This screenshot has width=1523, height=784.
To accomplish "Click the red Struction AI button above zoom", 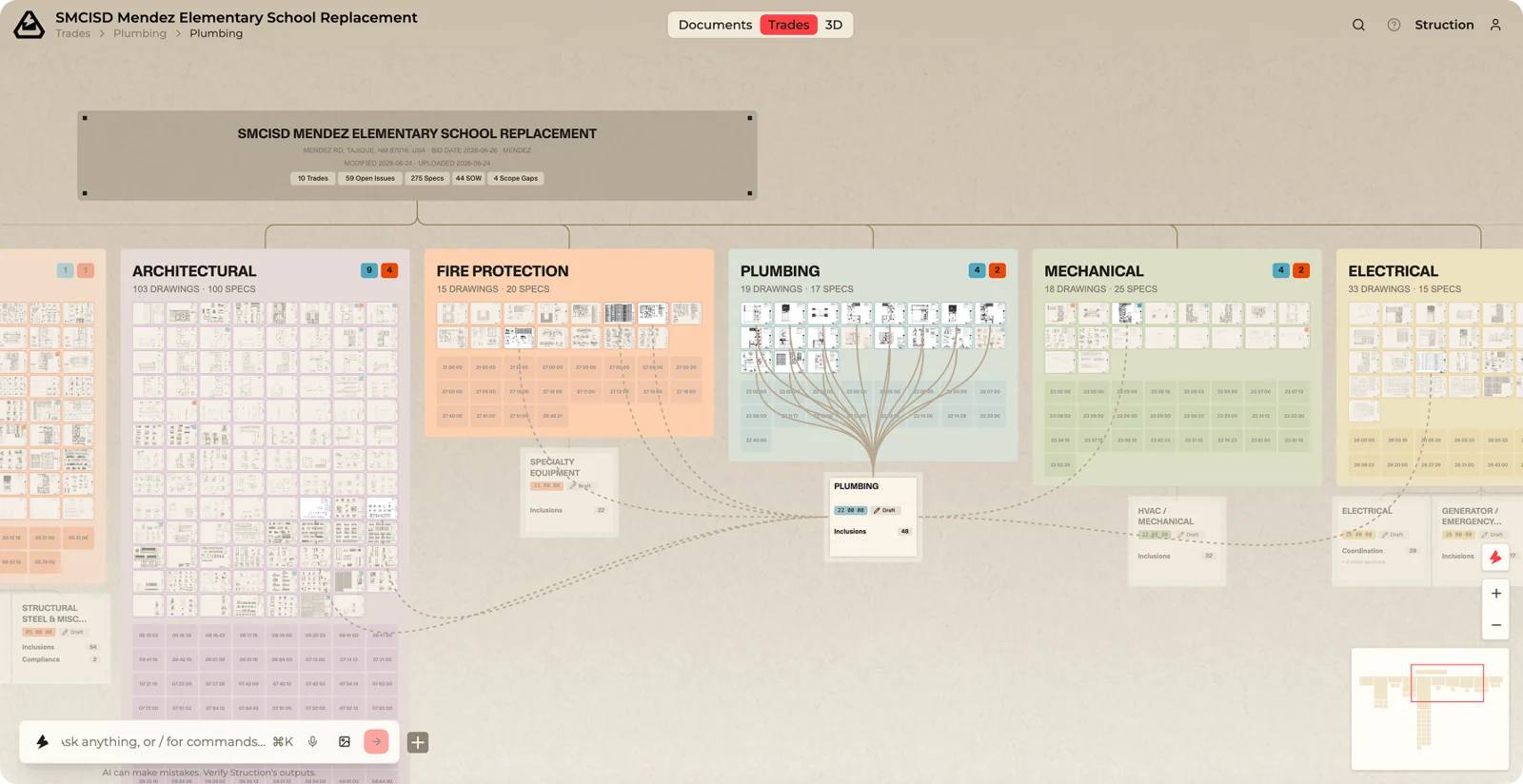I will 1495,558.
